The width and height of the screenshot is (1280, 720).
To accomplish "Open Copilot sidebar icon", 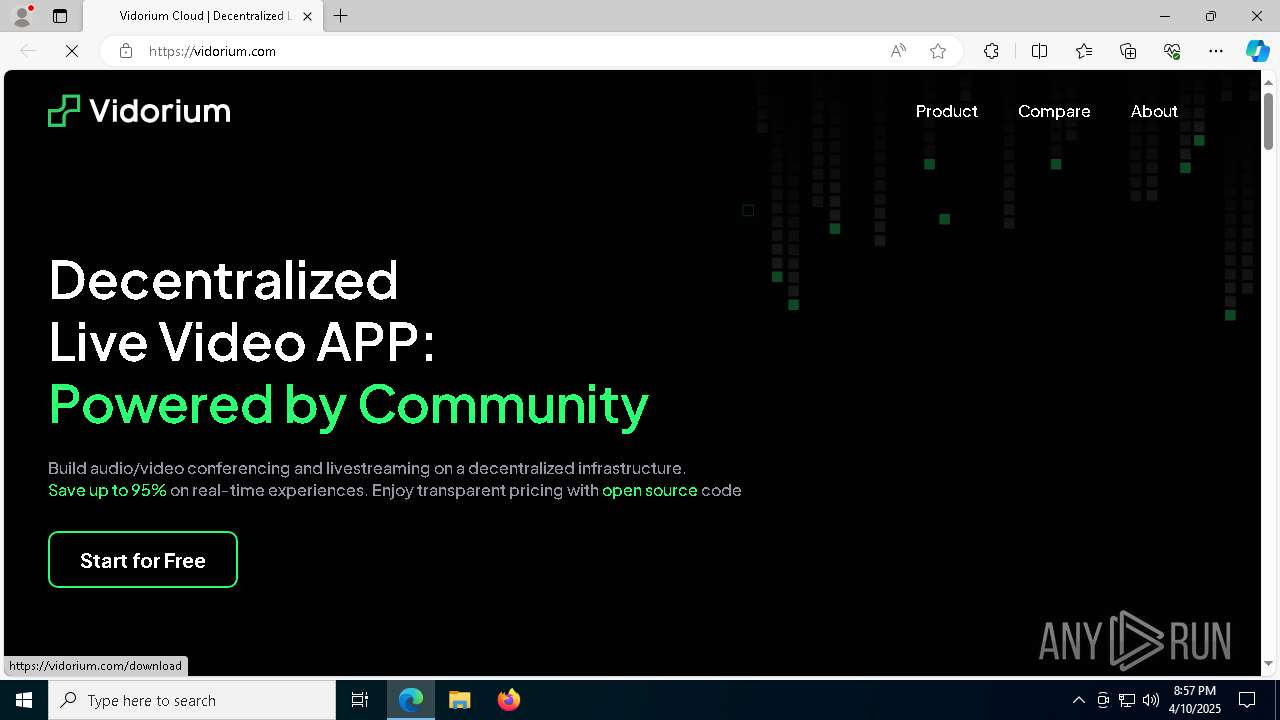I will tap(1257, 51).
